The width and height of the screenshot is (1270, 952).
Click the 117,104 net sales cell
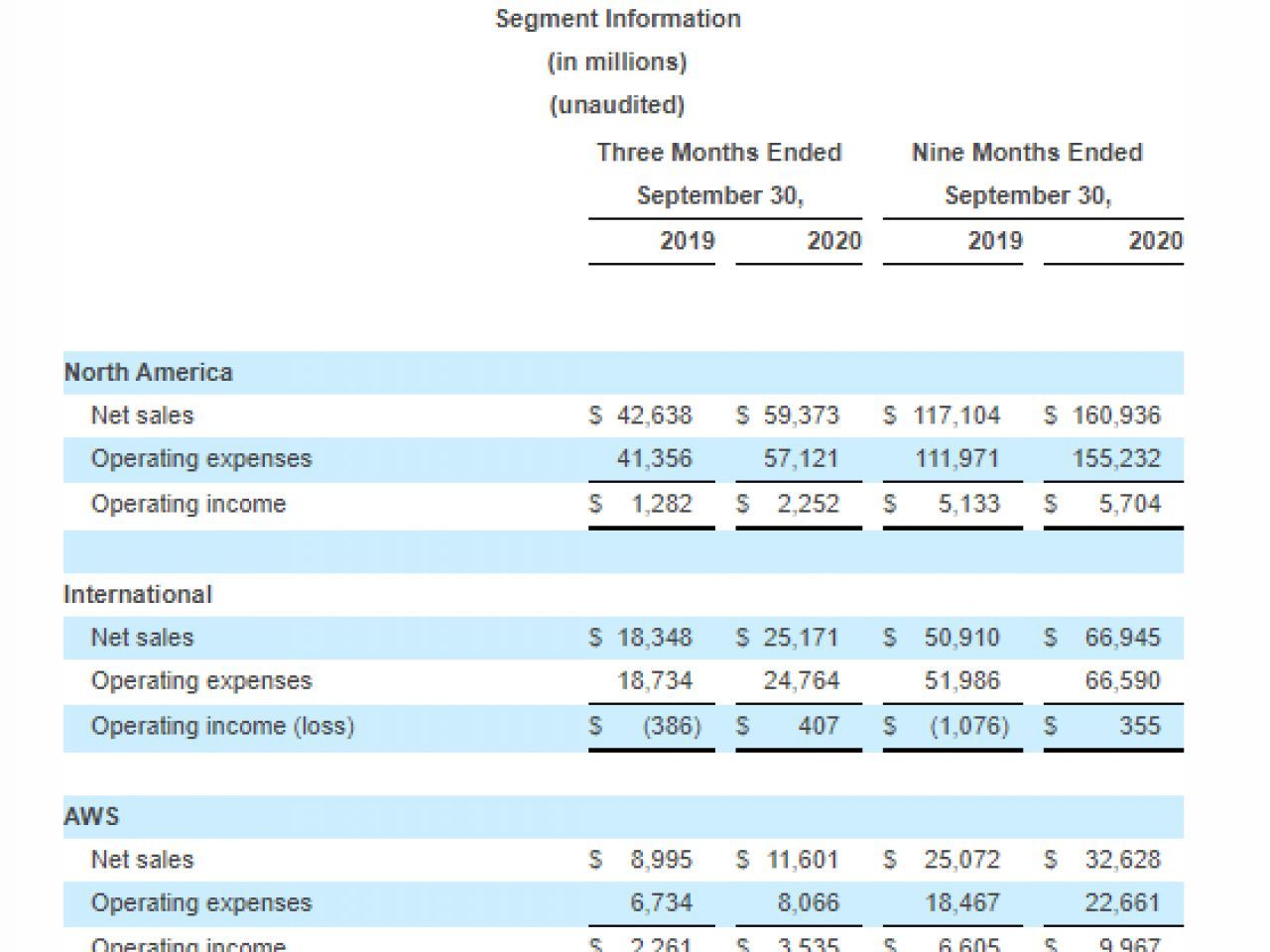point(956,416)
